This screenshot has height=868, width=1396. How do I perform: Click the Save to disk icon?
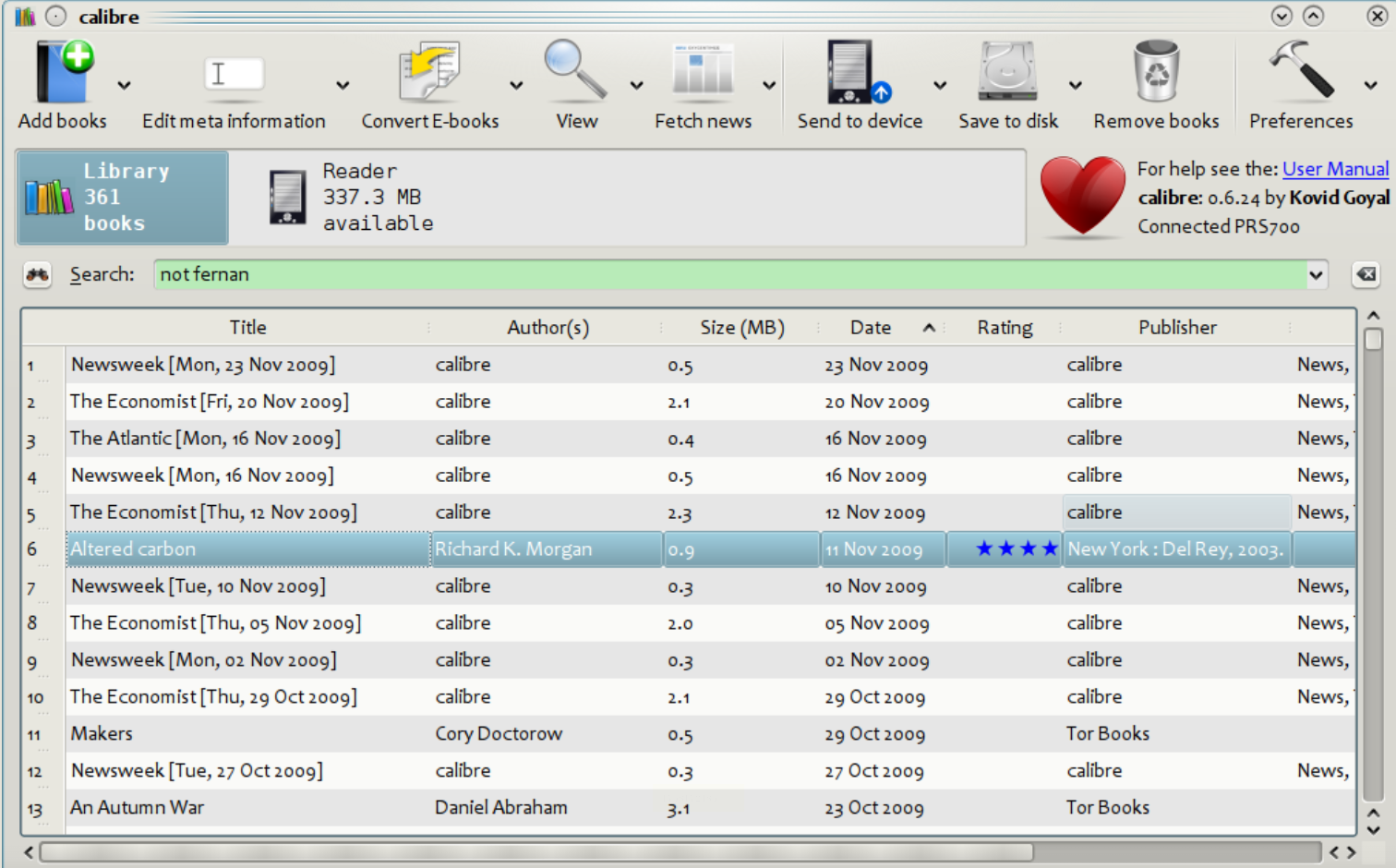coord(1008,71)
